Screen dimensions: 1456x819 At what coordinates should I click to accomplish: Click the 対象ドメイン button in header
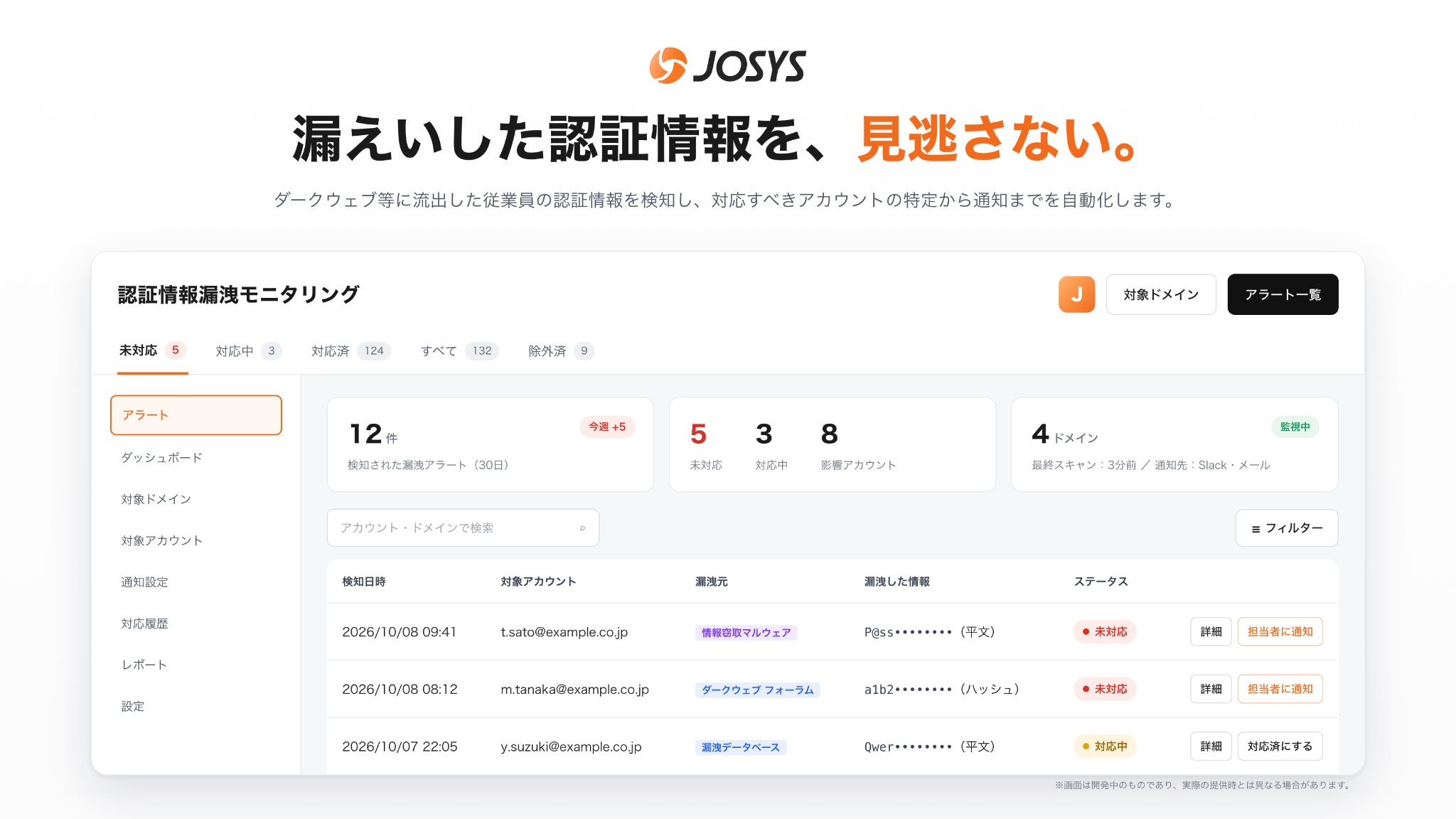(x=1161, y=294)
